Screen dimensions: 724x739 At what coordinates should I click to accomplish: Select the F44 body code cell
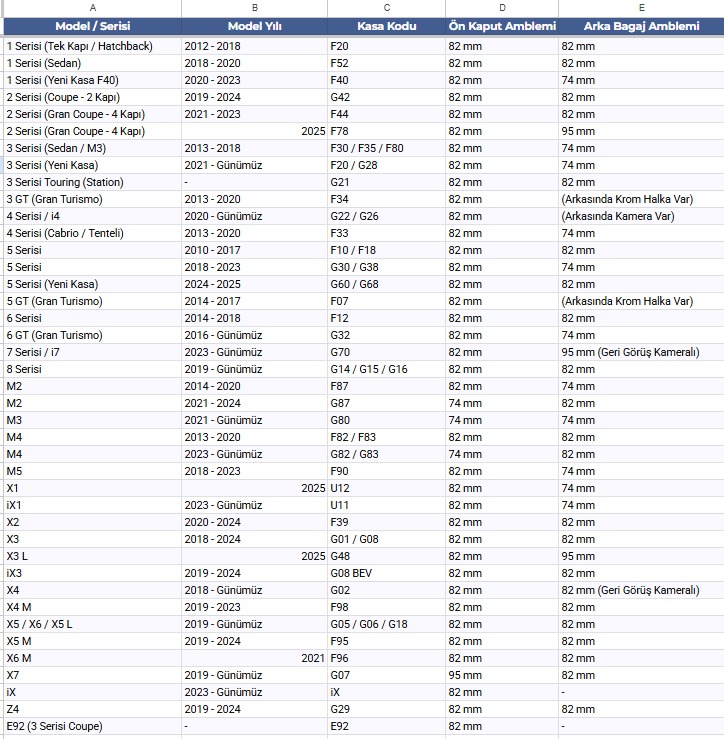coord(387,114)
